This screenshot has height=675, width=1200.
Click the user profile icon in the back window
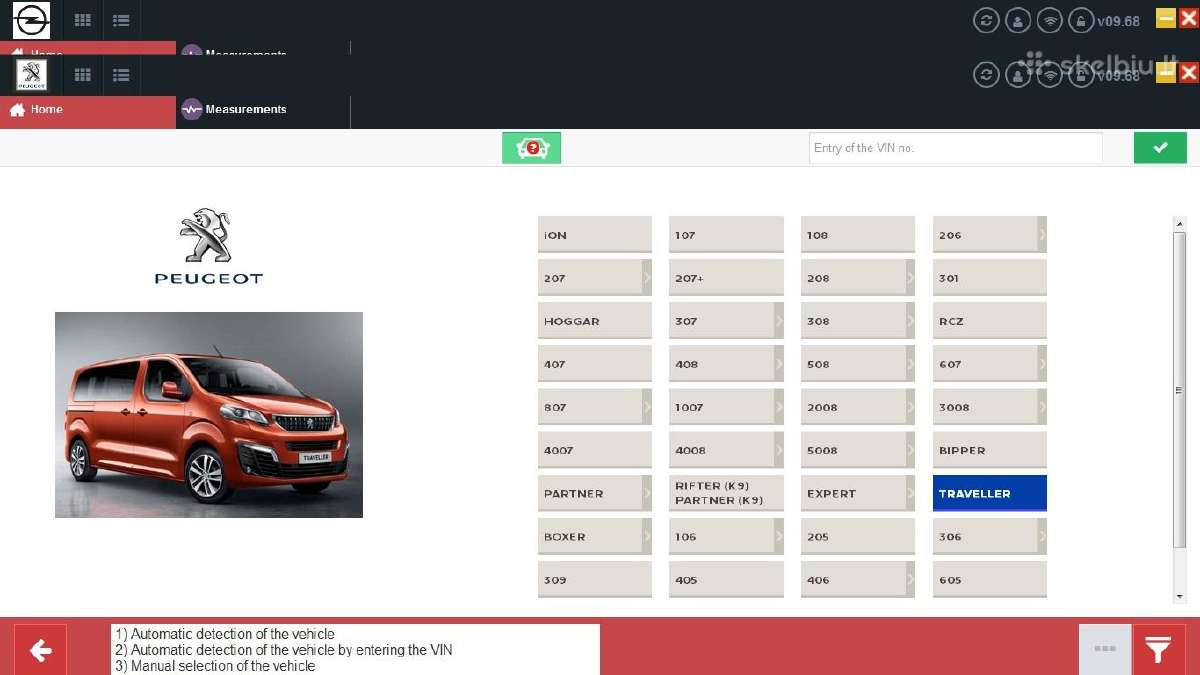coord(1018,20)
